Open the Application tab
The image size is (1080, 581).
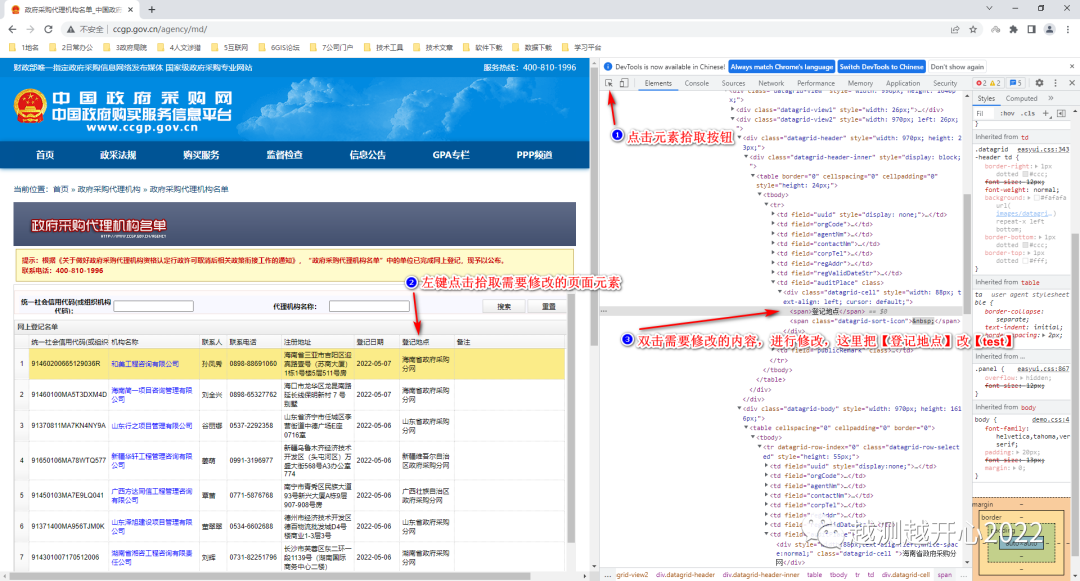tap(903, 83)
